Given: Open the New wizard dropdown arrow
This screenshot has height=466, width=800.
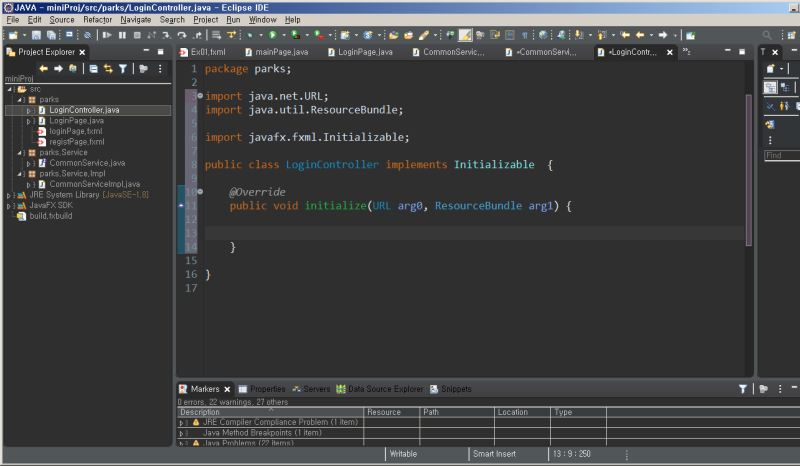Looking at the screenshot, I should (x=24, y=35).
